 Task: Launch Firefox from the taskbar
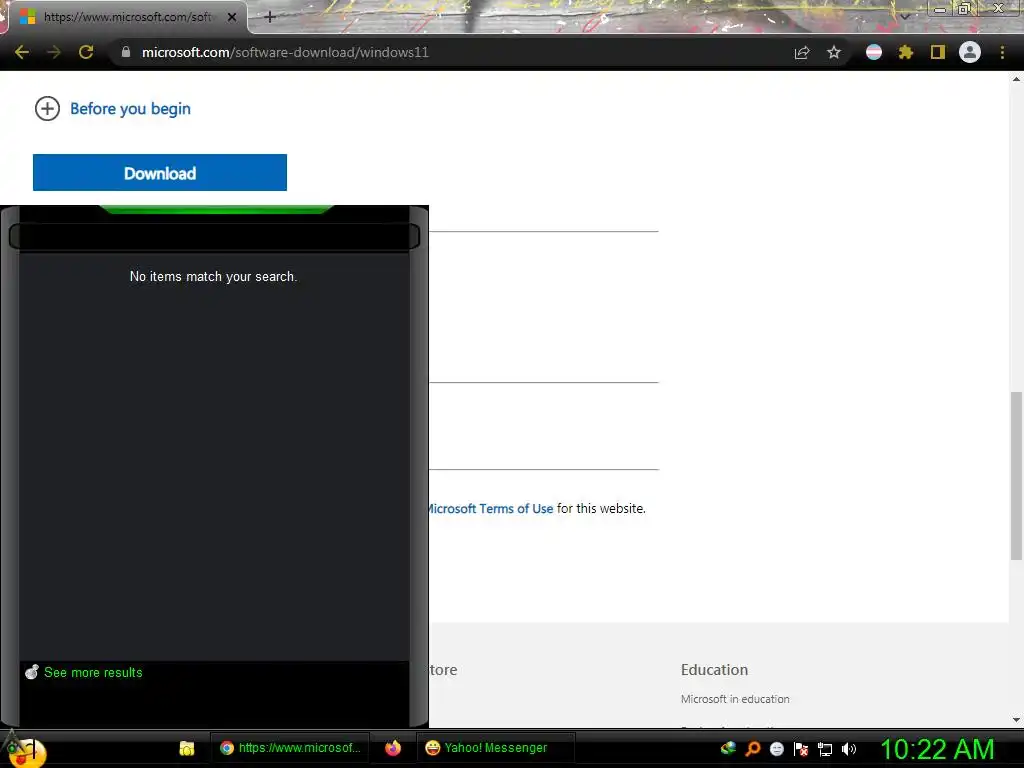coord(392,748)
